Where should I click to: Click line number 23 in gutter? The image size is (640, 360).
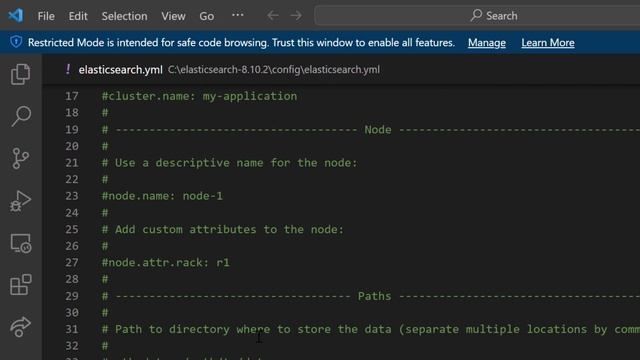(x=72, y=196)
